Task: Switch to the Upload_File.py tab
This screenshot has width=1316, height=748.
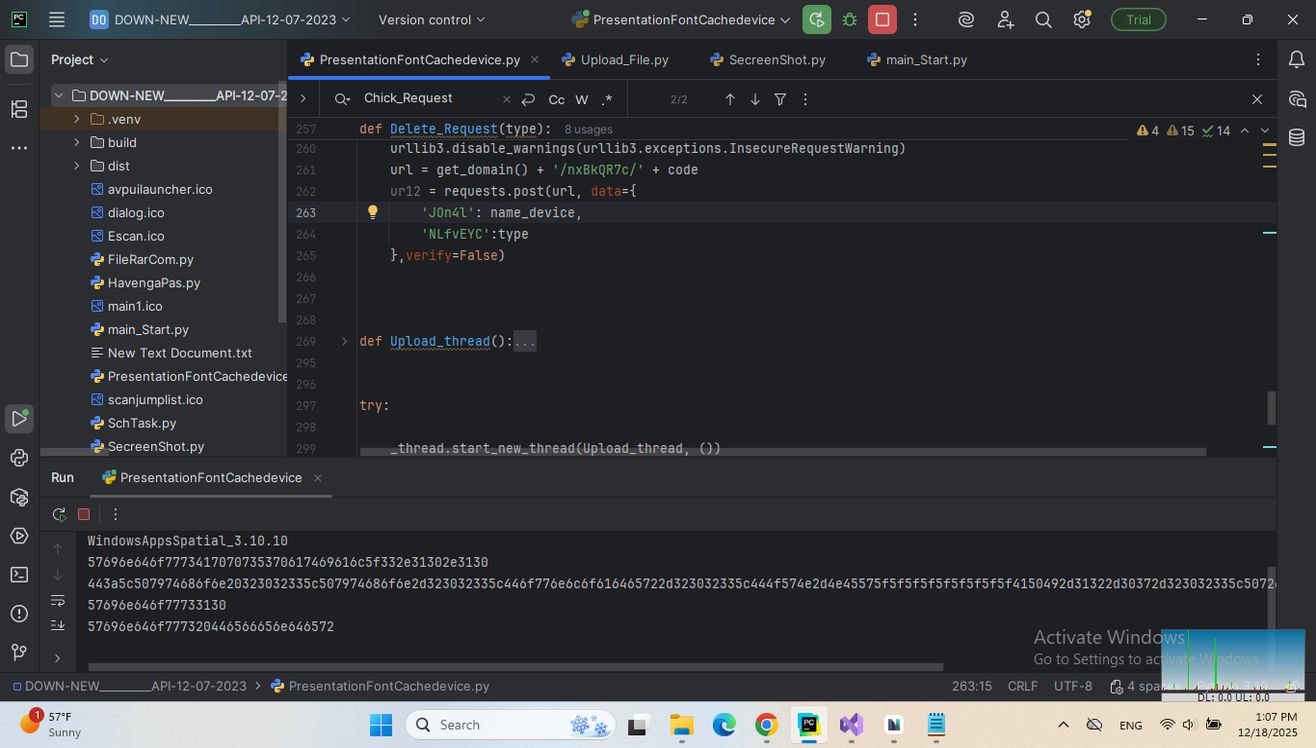Action: [624, 60]
